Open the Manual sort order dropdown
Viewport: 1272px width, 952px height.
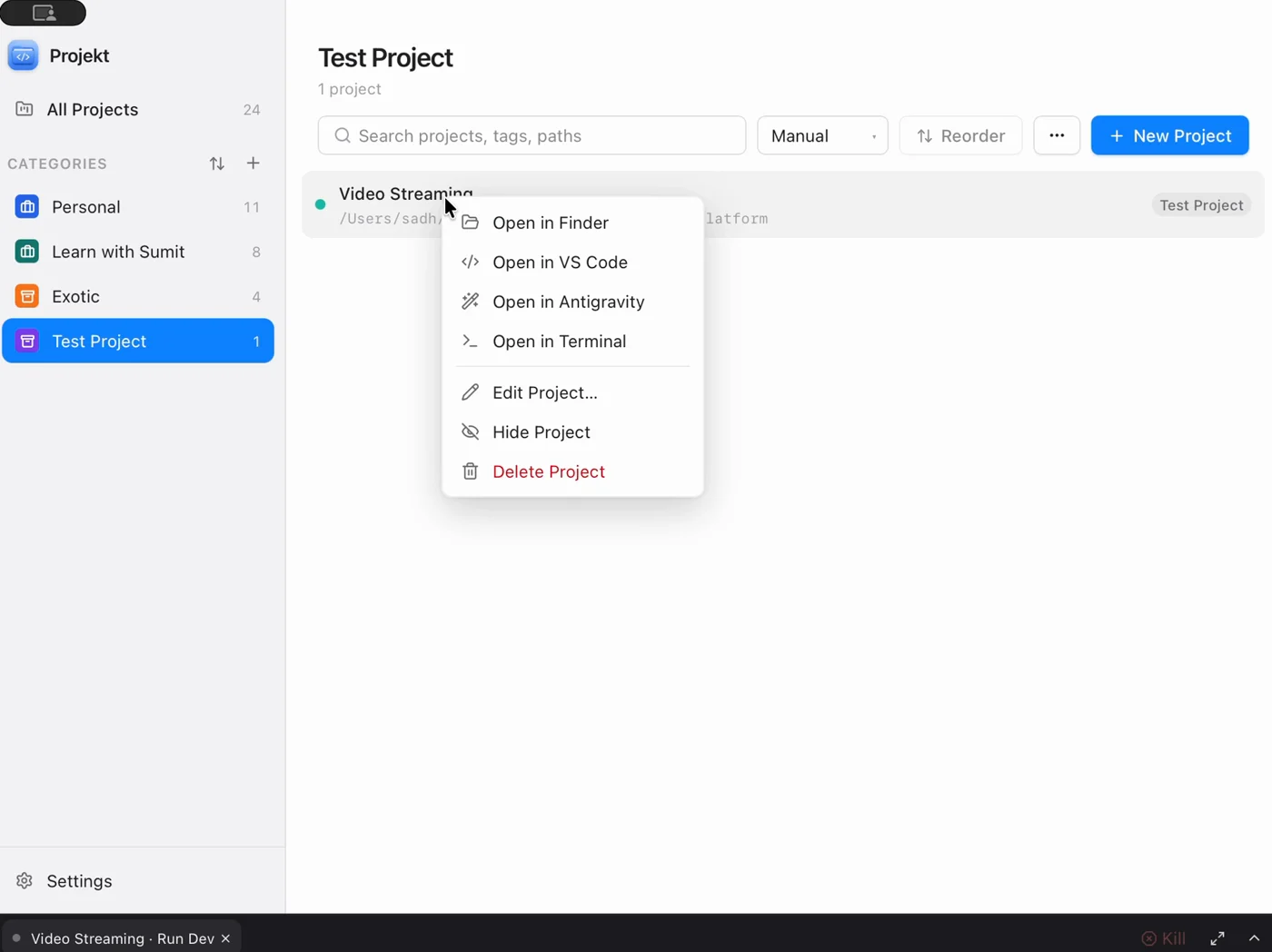pos(822,135)
